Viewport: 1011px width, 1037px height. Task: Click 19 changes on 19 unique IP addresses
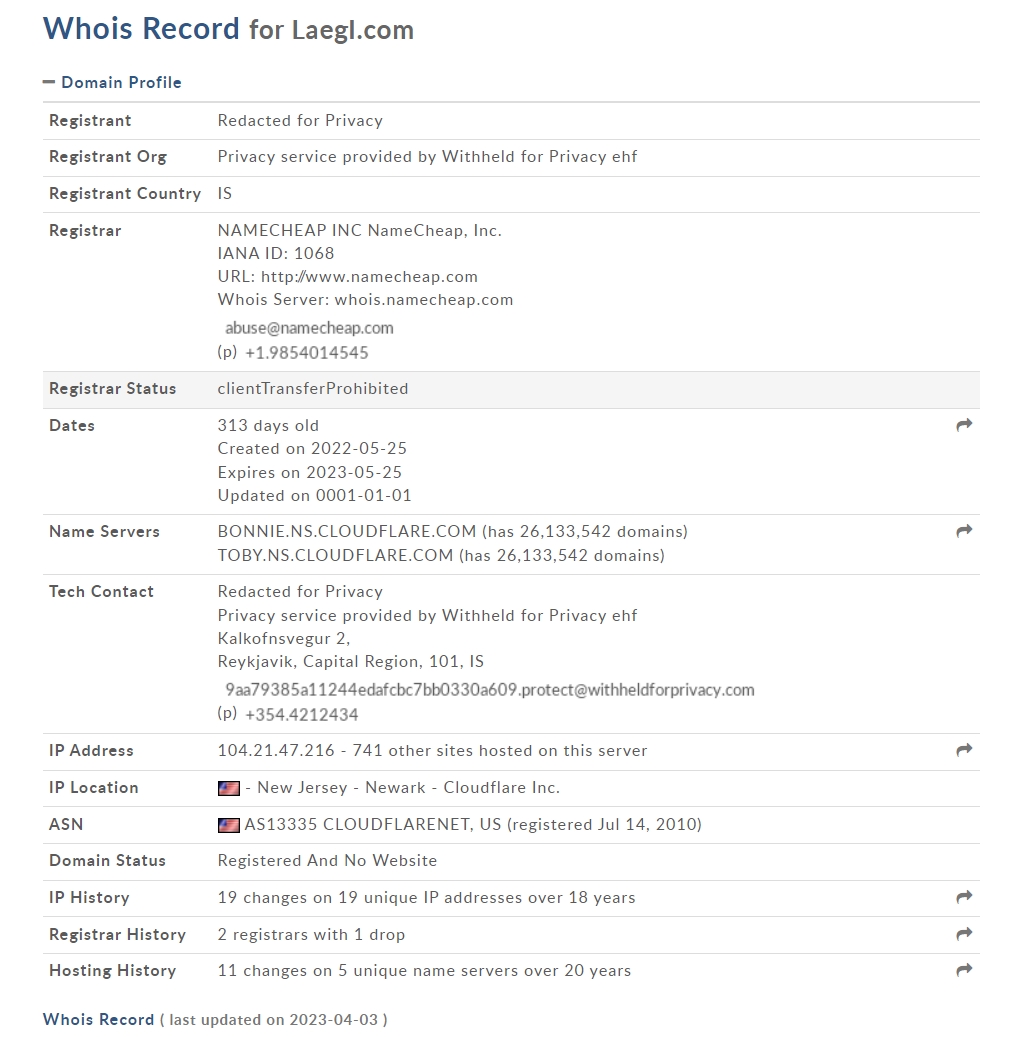click(426, 897)
